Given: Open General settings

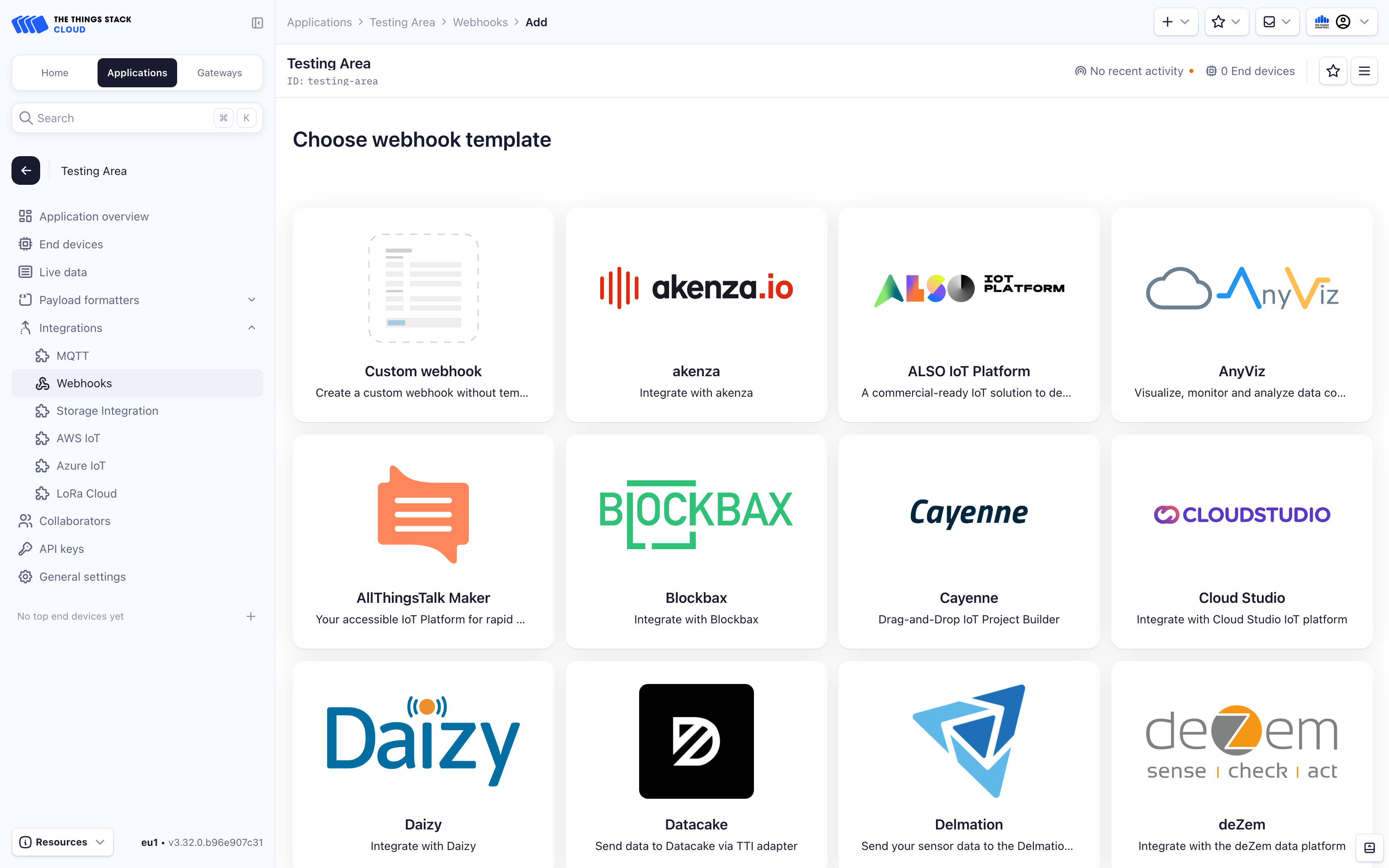Looking at the screenshot, I should 82,576.
